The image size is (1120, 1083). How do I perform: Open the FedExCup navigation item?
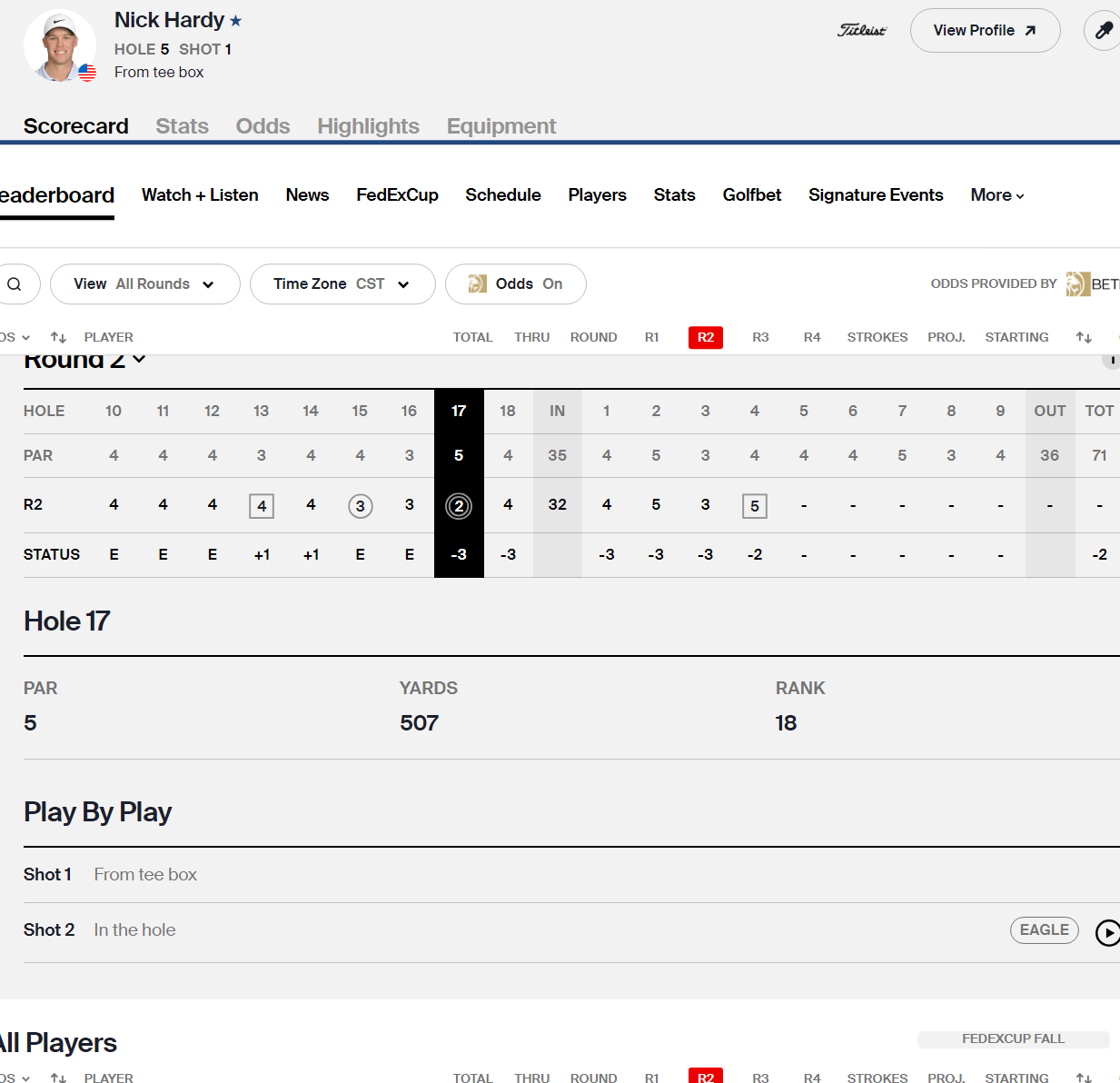(397, 195)
